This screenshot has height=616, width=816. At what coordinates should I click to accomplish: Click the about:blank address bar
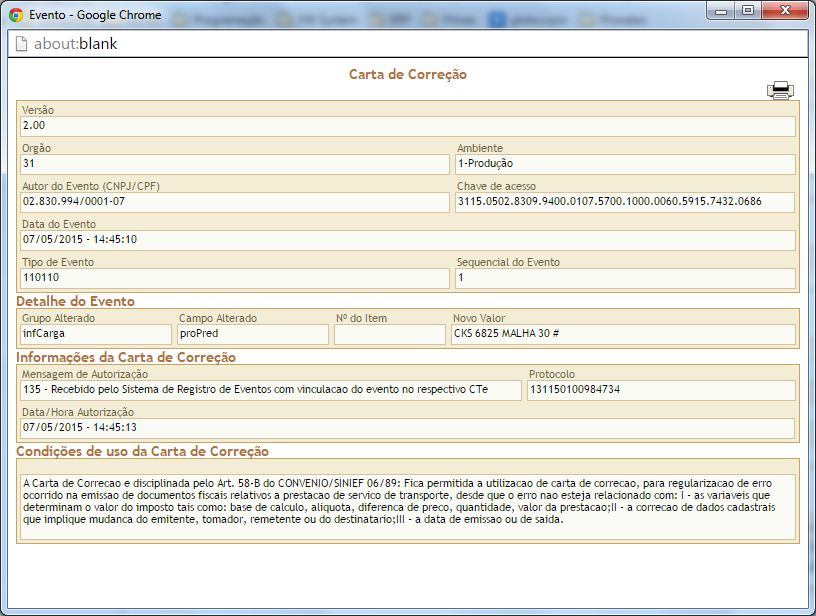click(x=407, y=44)
